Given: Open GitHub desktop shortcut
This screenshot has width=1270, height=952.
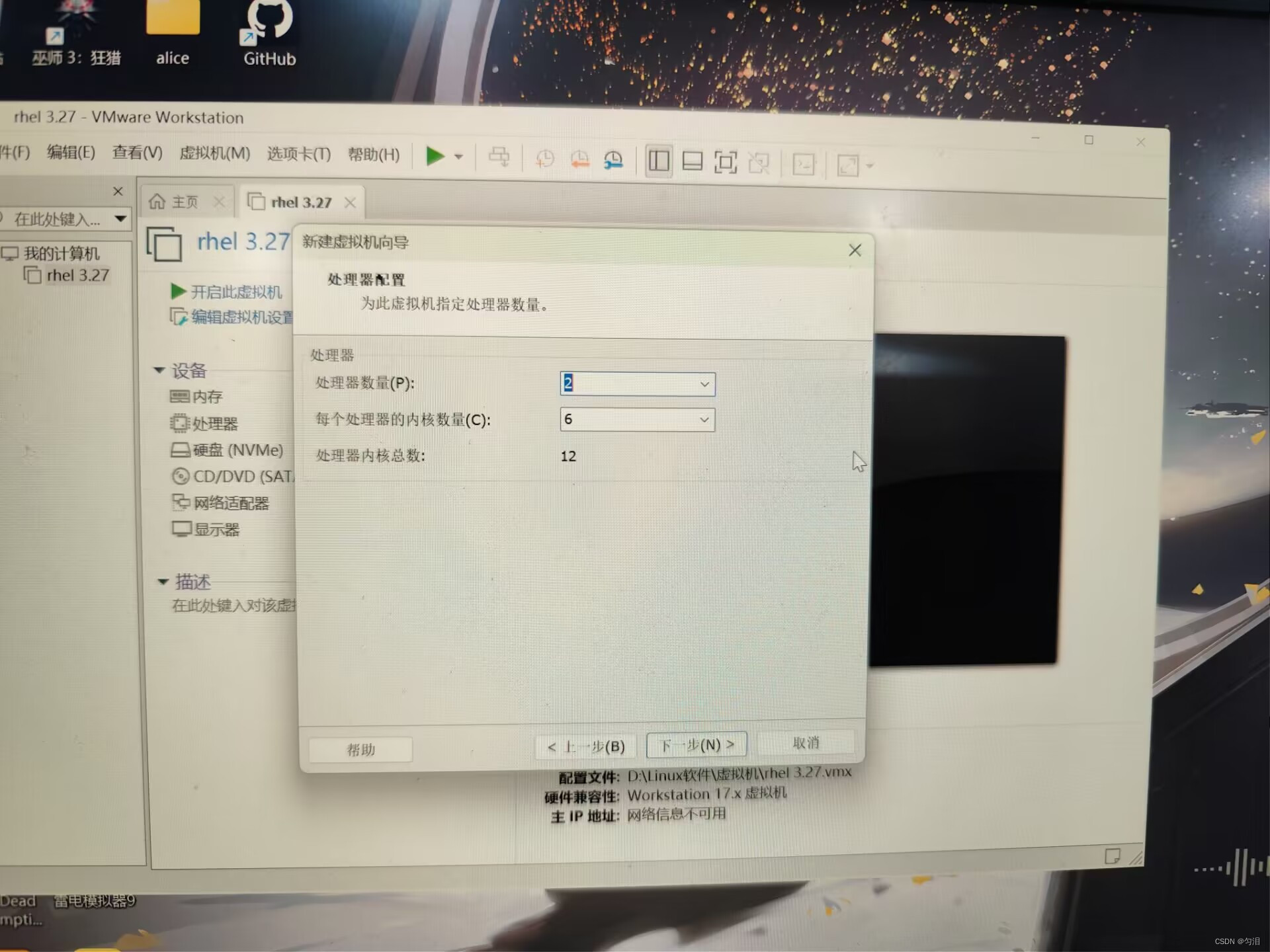Looking at the screenshot, I should [x=269, y=33].
